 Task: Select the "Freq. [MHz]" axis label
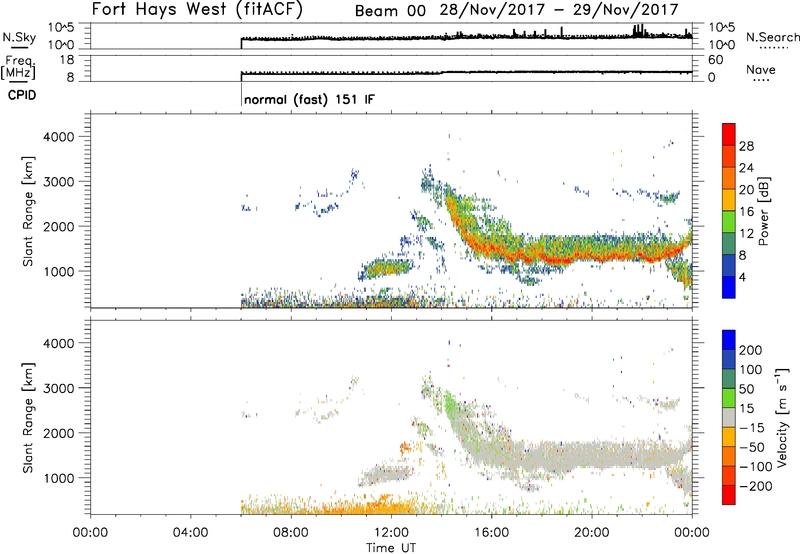coord(18,68)
